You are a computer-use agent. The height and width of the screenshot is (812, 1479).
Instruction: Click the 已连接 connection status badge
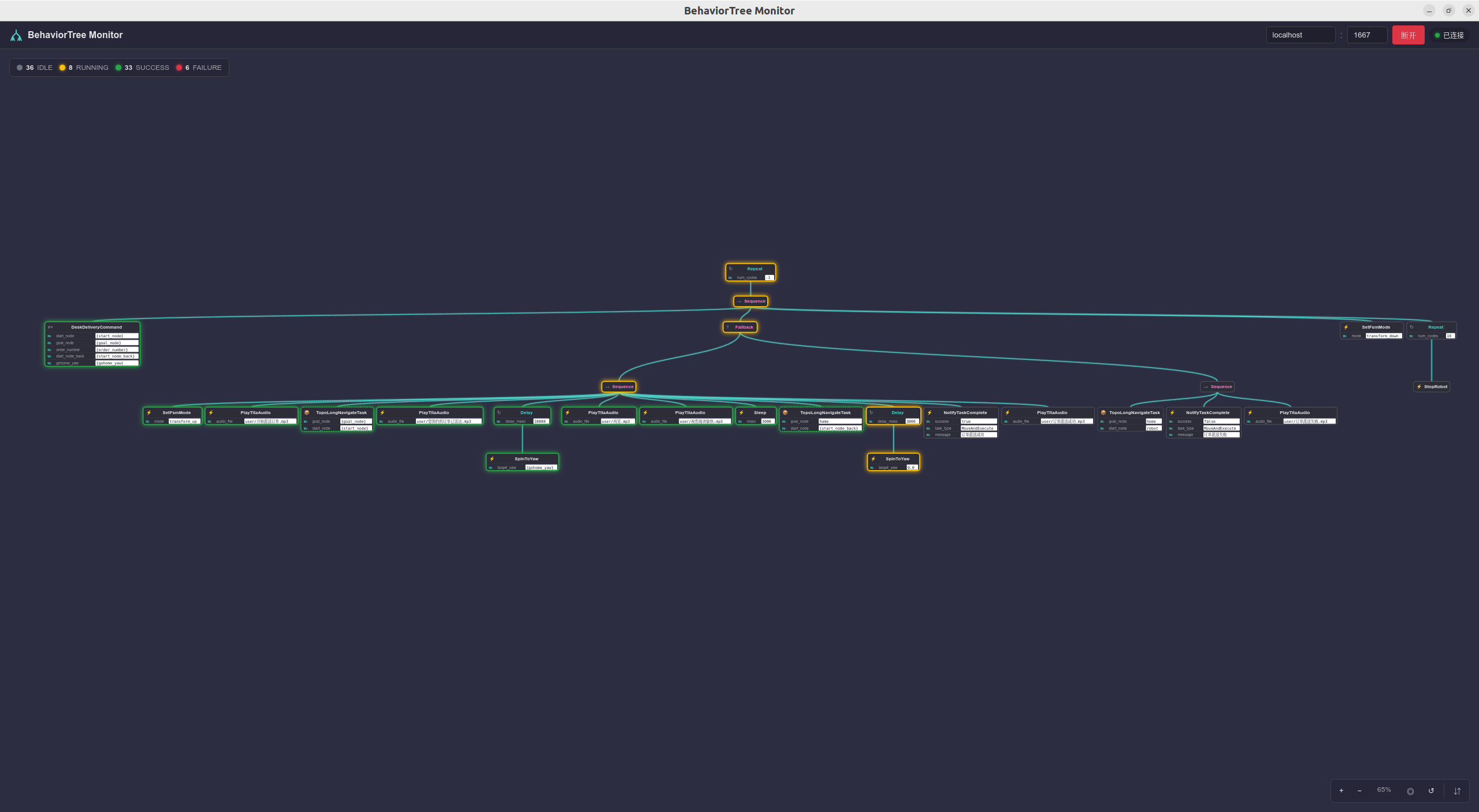point(1450,35)
